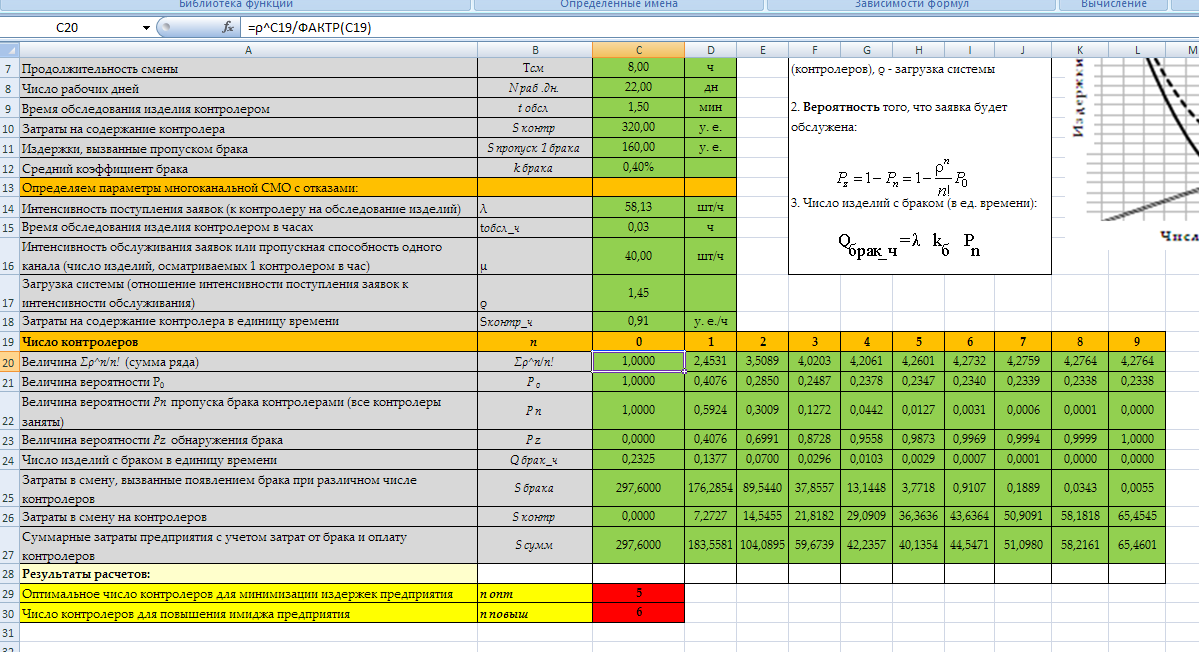Click 'Библиотека функций' ribbon group label
Viewport: 1199px width, 652px height.
236,5
